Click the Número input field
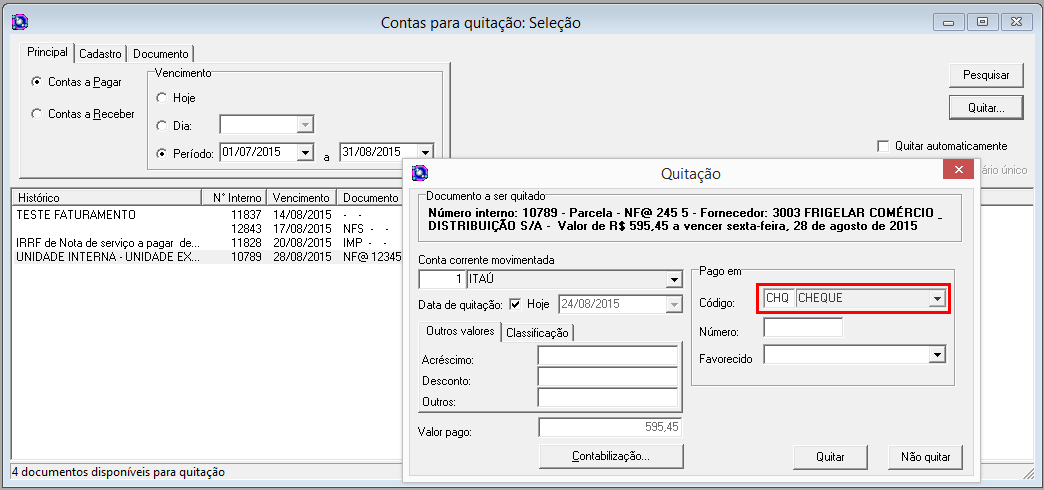This screenshot has width=1044, height=490. (x=802, y=328)
